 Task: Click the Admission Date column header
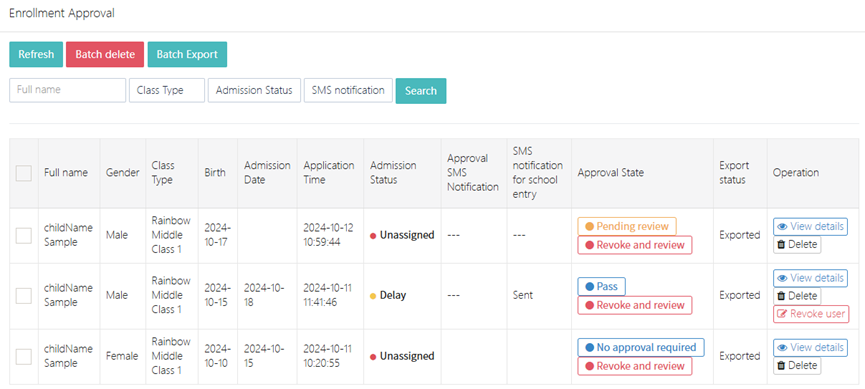tap(268, 173)
